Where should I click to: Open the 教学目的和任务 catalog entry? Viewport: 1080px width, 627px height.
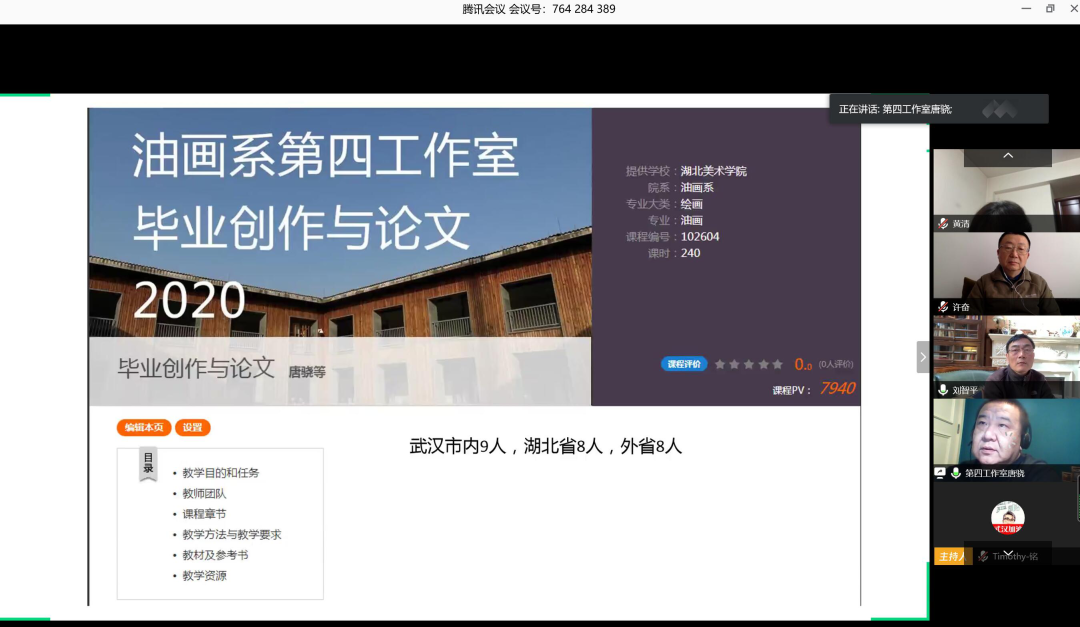coord(220,473)
